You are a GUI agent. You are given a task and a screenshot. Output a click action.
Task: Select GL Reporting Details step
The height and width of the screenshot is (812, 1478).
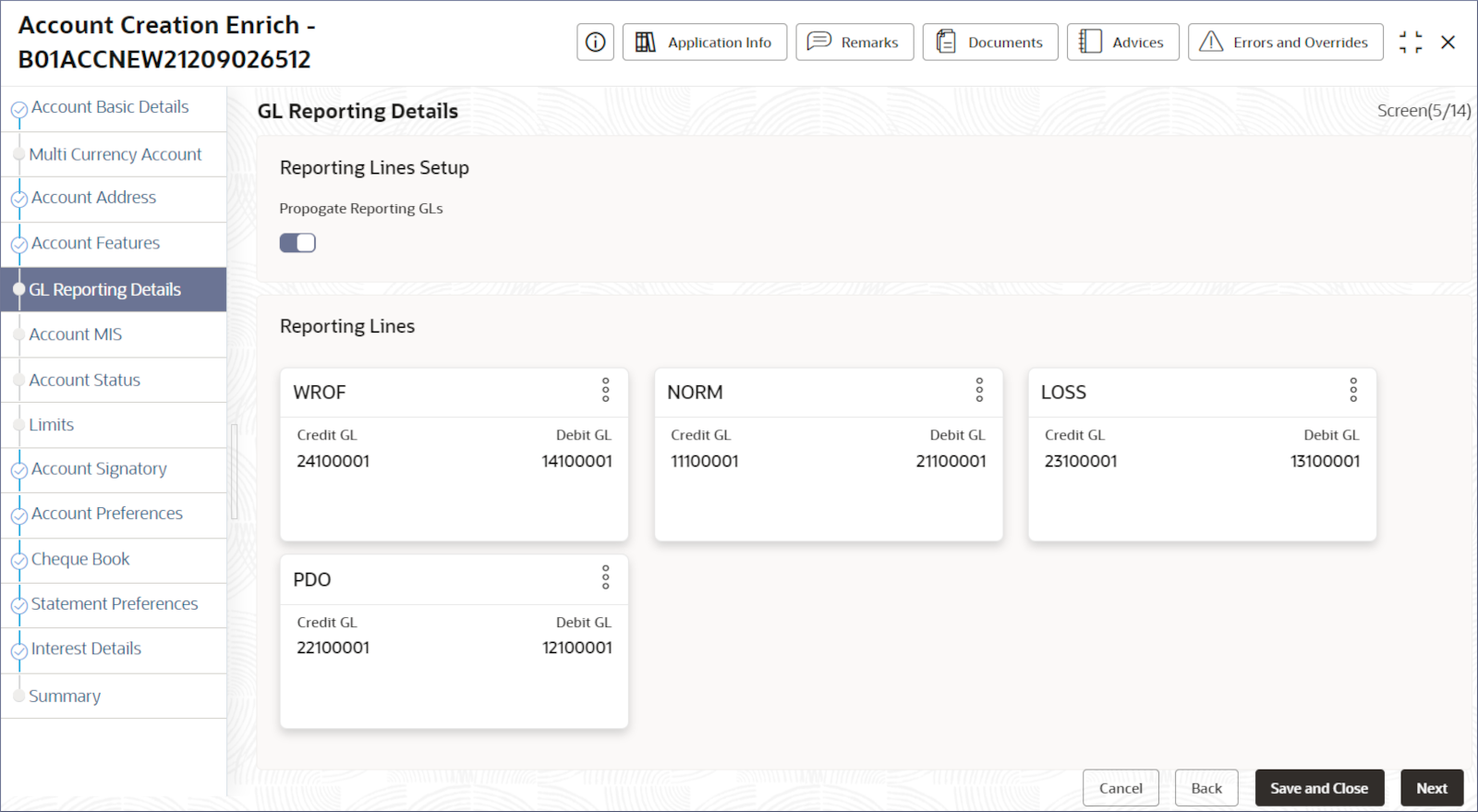tap(113, 289)
